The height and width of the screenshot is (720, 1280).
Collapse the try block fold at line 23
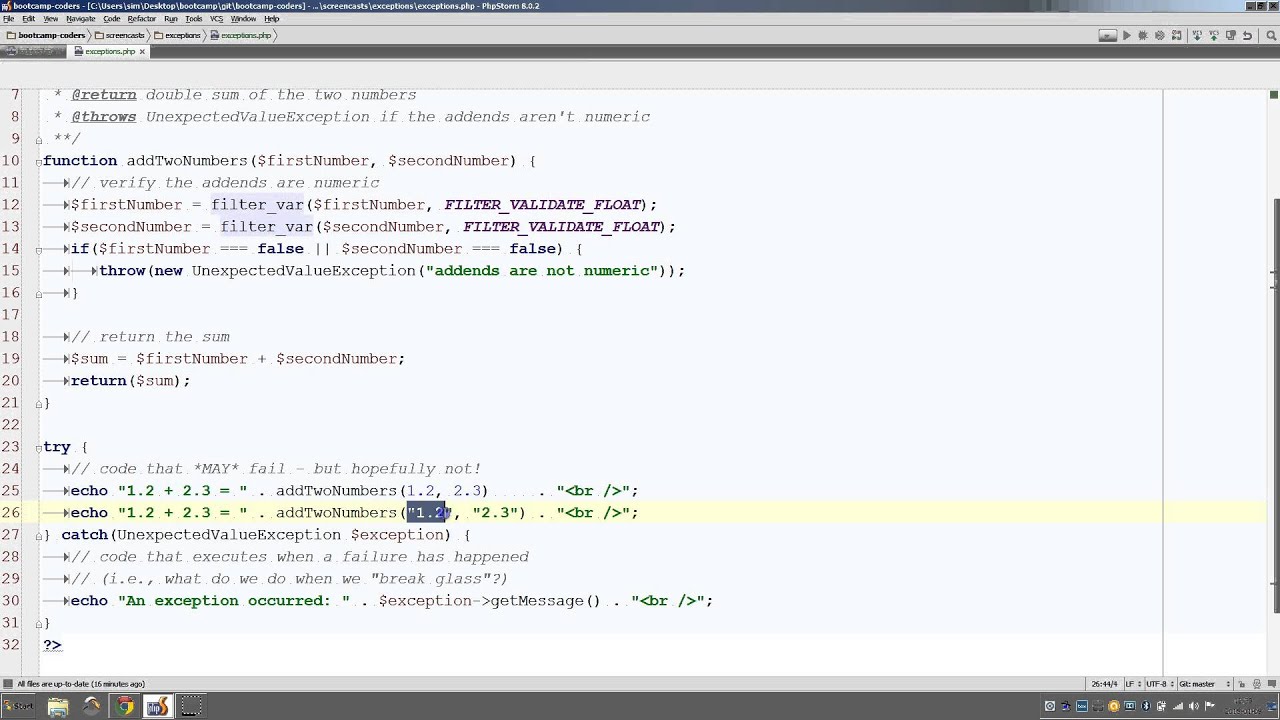tap(39, 447)
